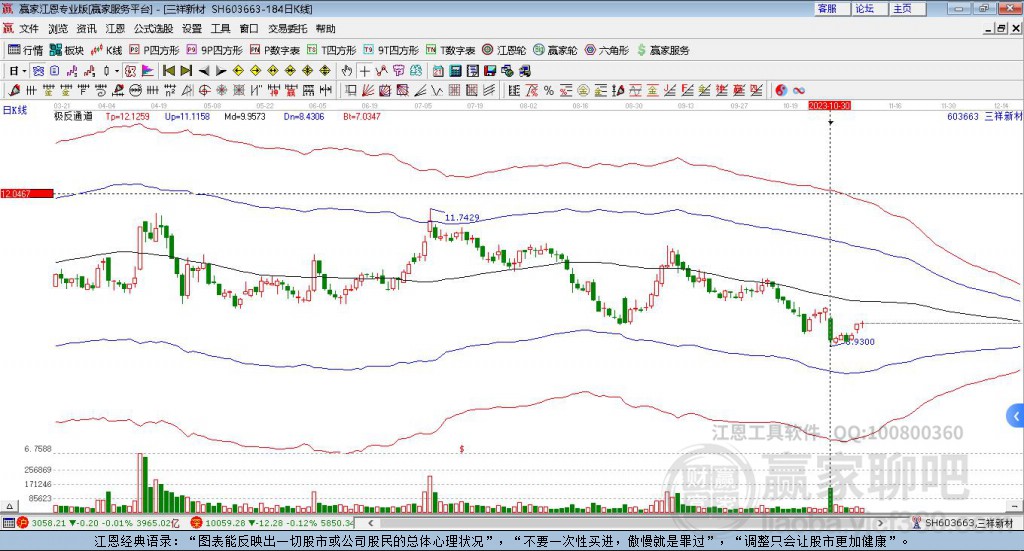Open the calendar icon in toolbar

point(438,71)
